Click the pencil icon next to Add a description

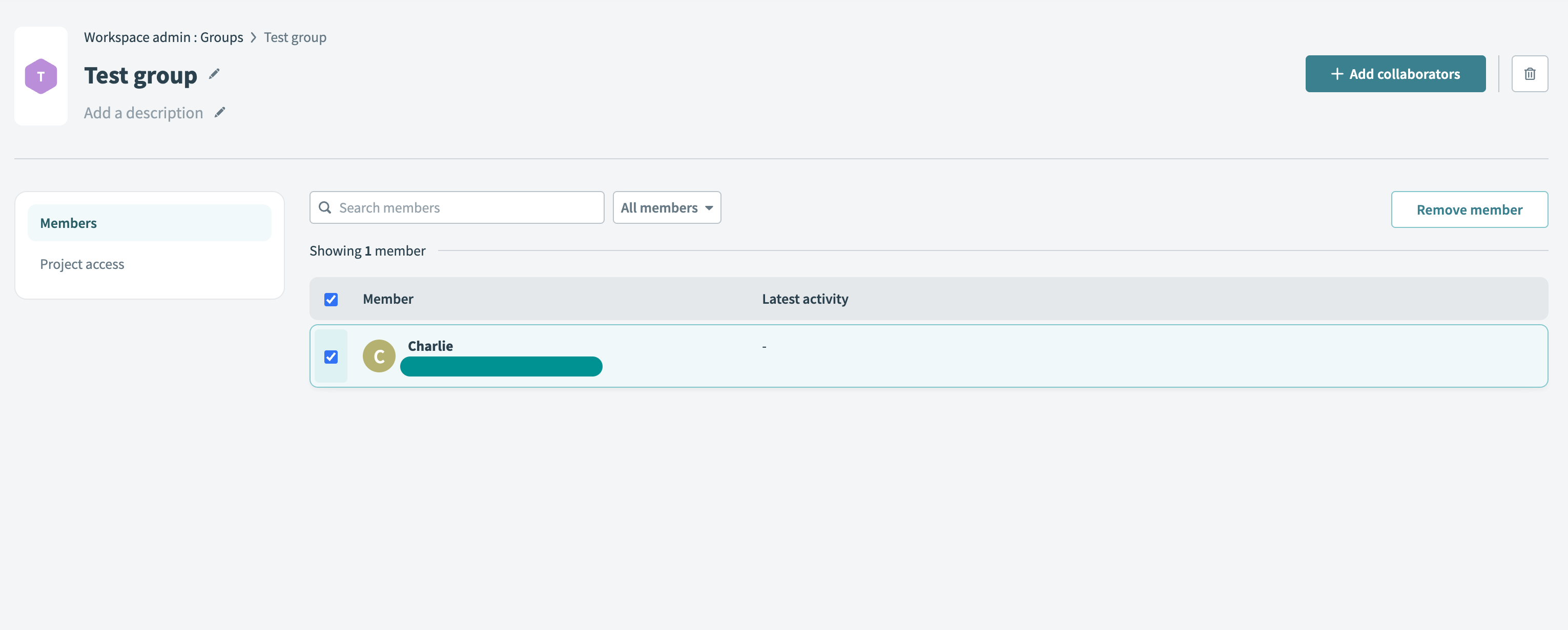220,113
